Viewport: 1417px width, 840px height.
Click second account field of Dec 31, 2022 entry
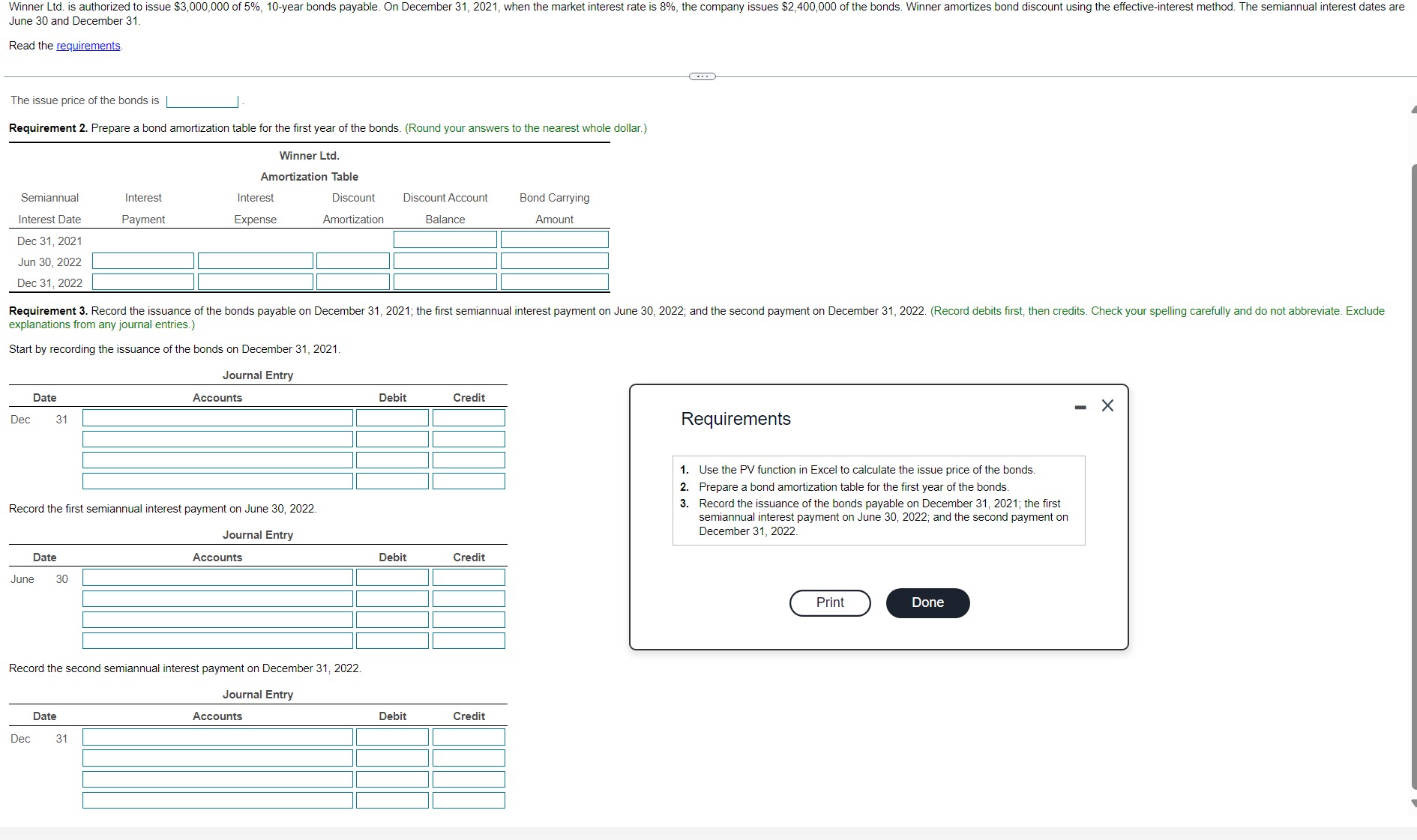(x=217, y=758)
